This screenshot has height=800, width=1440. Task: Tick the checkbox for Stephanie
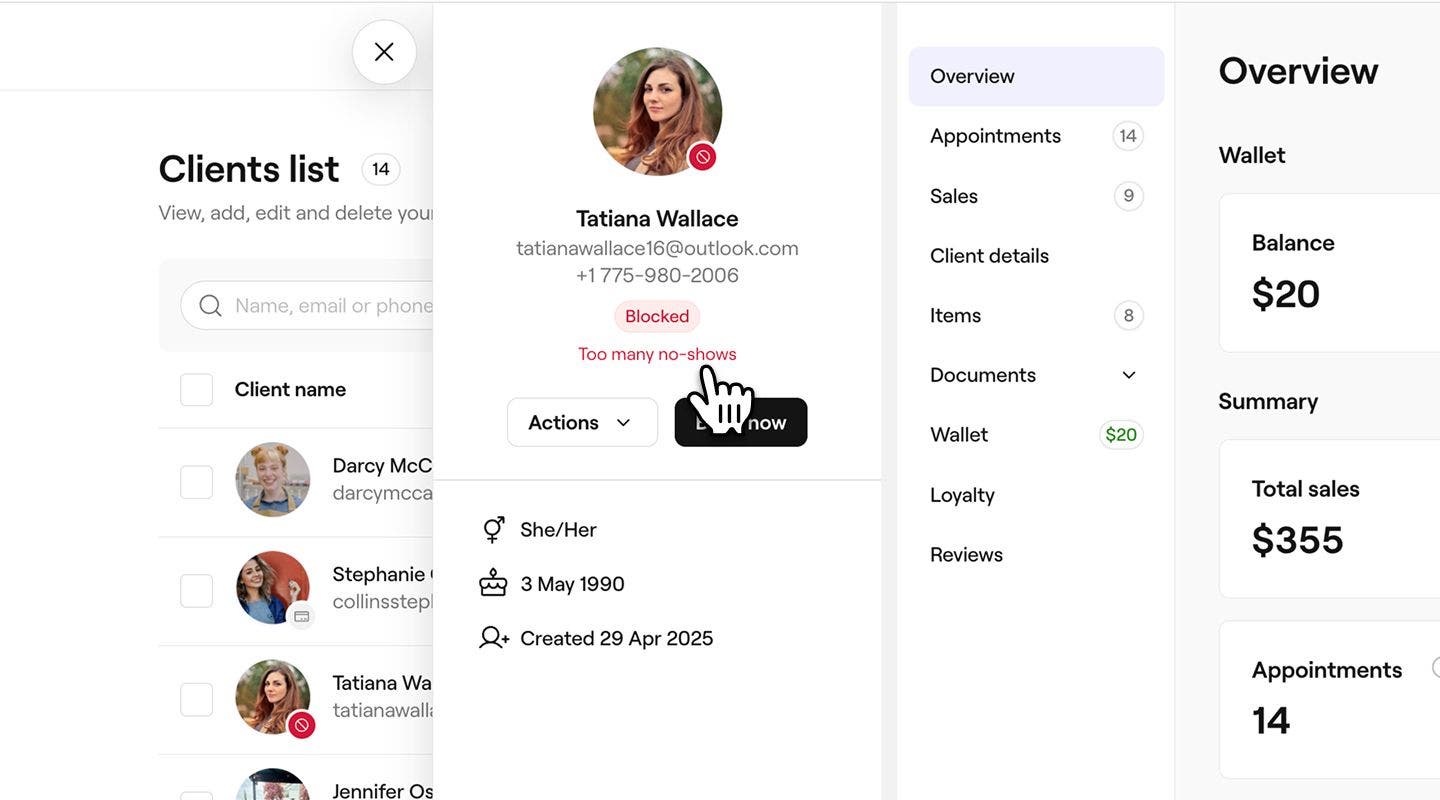197,591
